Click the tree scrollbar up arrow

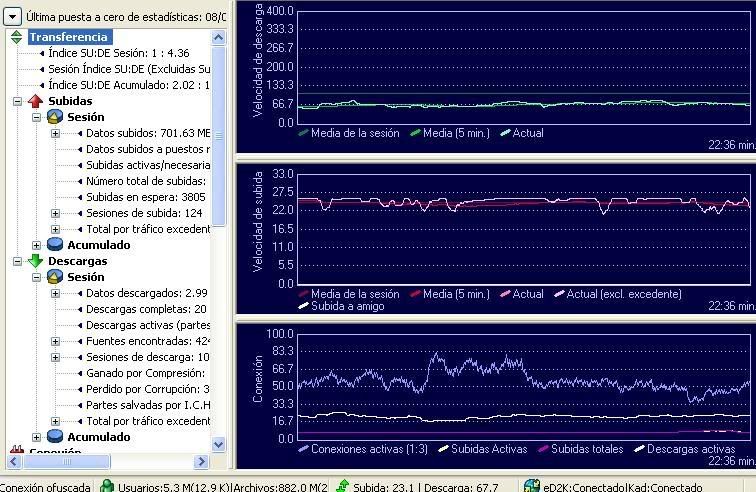pos(218,37)
